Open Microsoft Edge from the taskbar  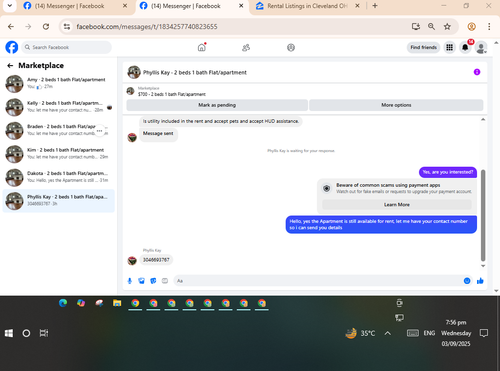63,303
